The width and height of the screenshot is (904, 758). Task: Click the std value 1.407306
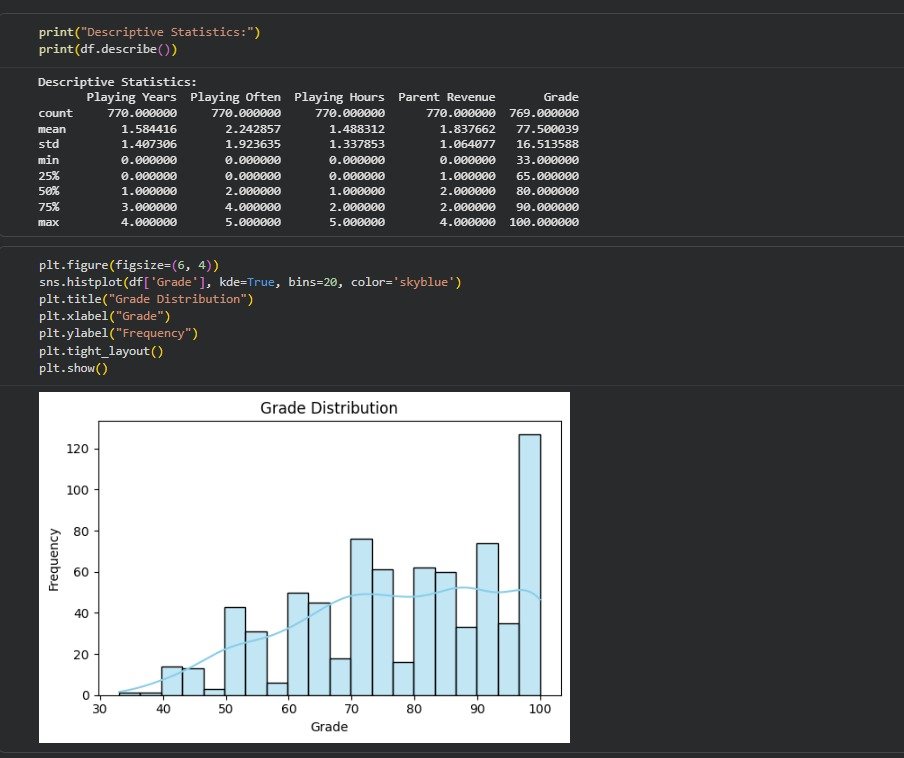pos(149,144)
